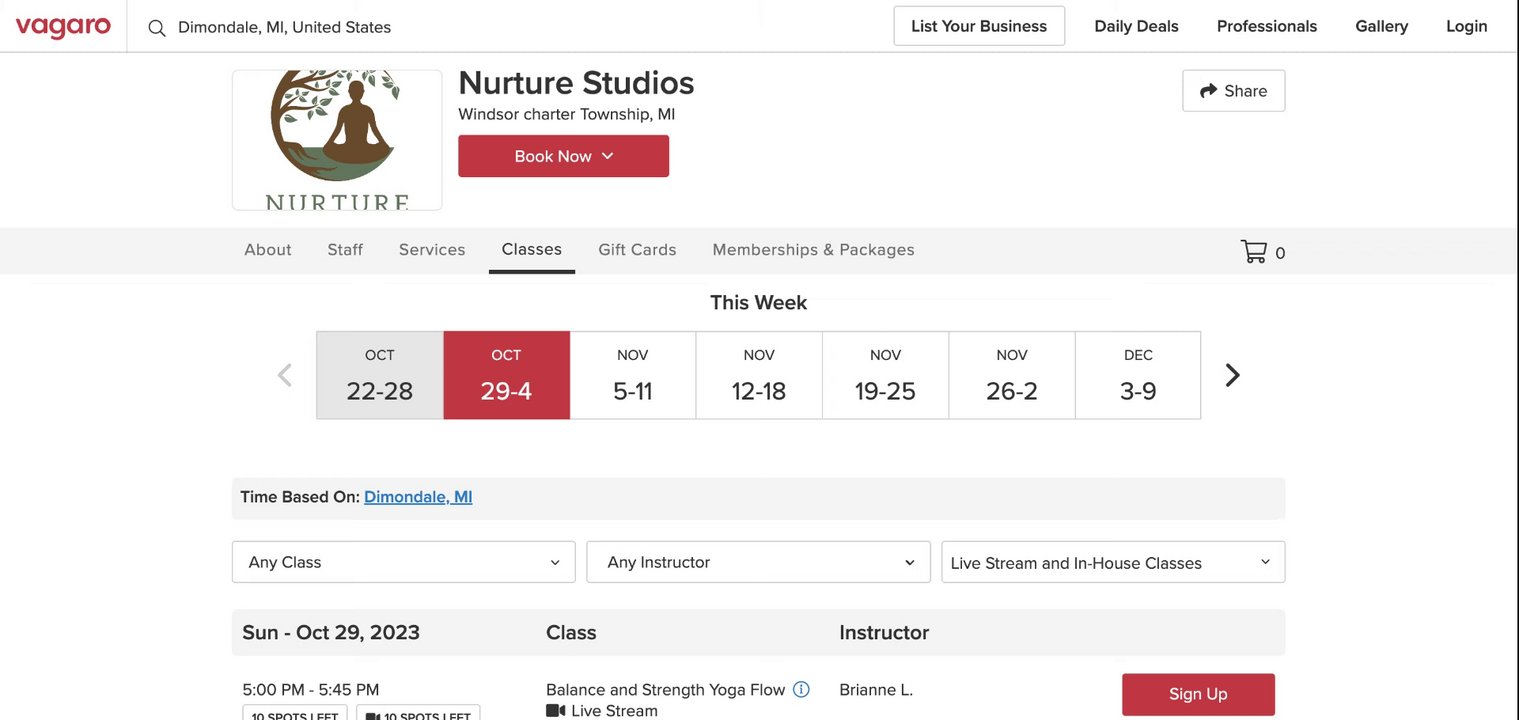Screen dimensions: 1519x720
Task: Go to previous weeks with left arrow
Action: [x=285, y=375]
